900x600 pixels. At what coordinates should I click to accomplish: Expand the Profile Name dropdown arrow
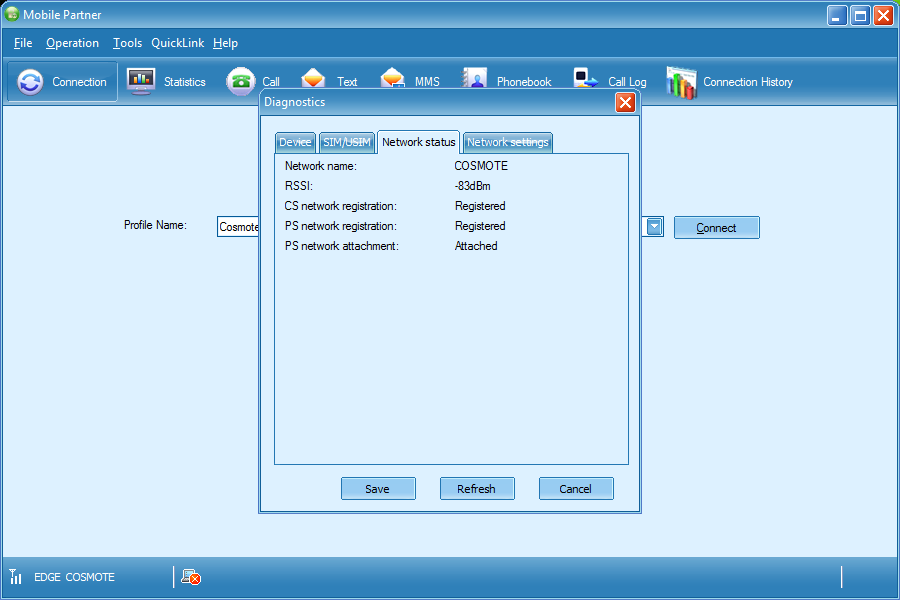[x=654, y=226]
